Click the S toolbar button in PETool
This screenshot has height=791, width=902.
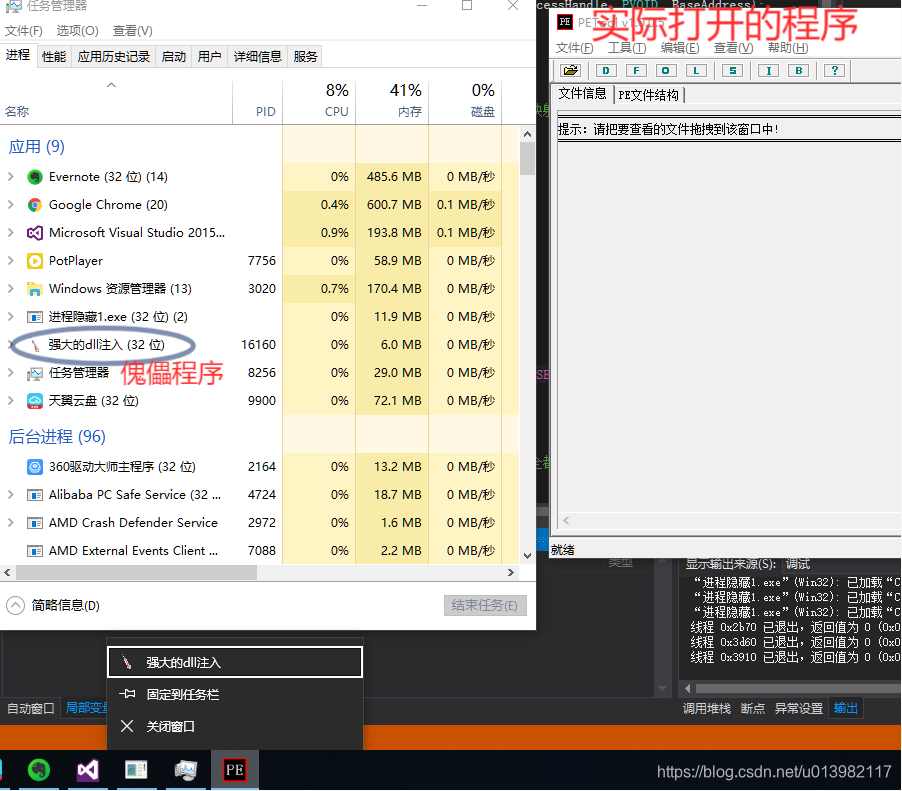(732, 70)
